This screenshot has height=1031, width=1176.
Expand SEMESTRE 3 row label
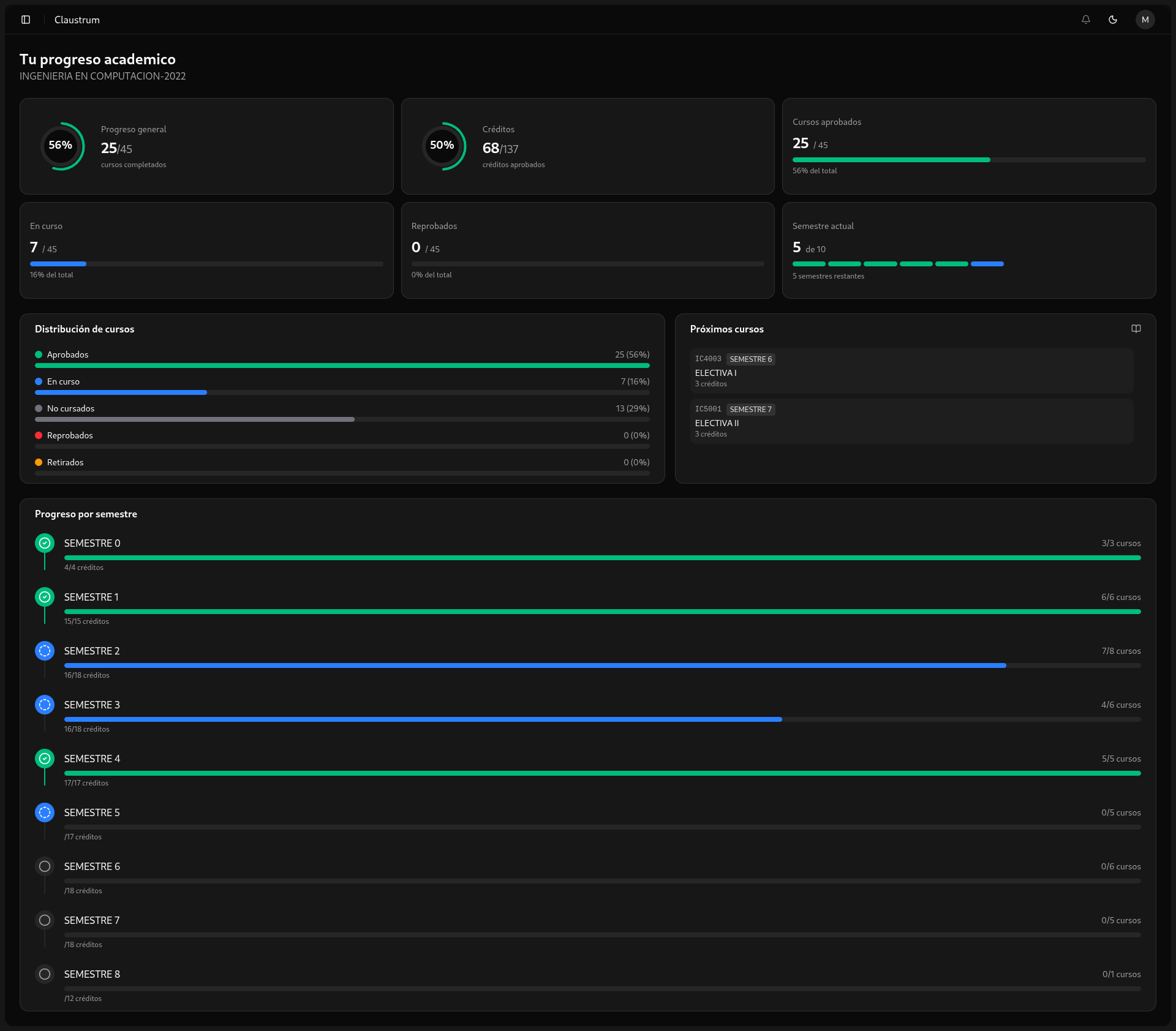92,705
